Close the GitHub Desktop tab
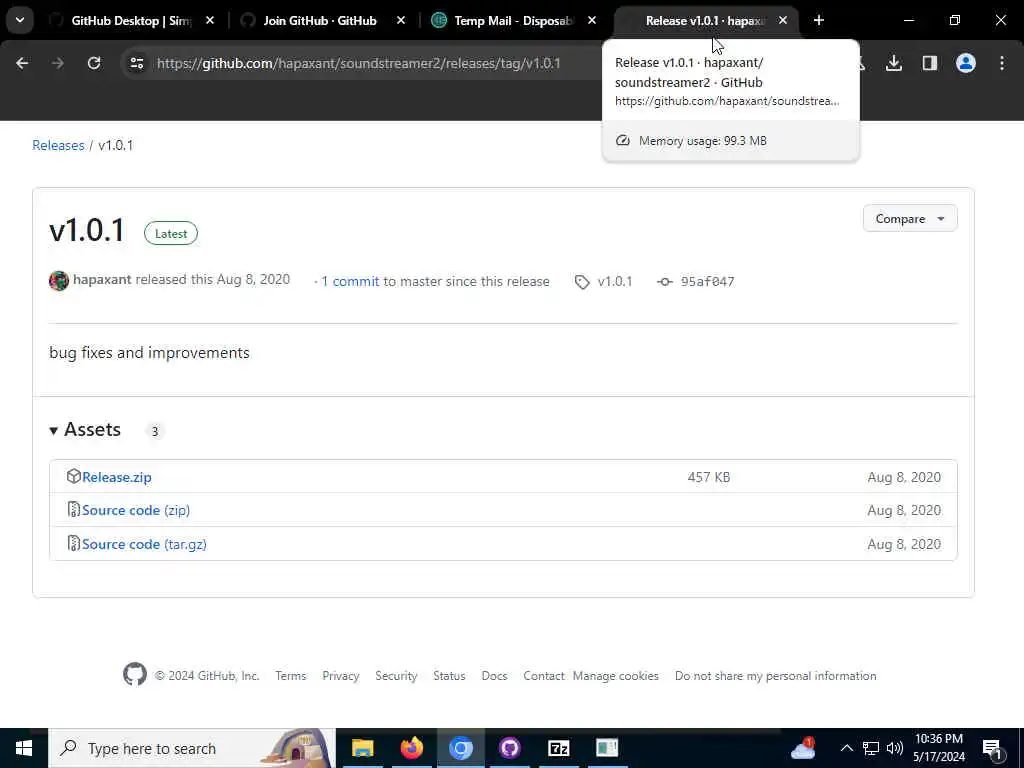 [210, 21]
